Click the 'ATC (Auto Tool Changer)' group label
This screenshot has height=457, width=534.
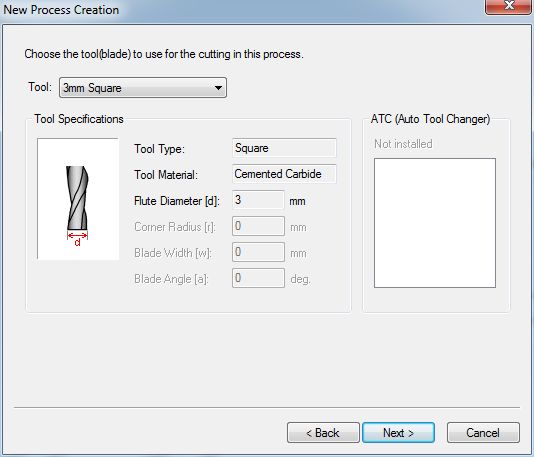430,119
